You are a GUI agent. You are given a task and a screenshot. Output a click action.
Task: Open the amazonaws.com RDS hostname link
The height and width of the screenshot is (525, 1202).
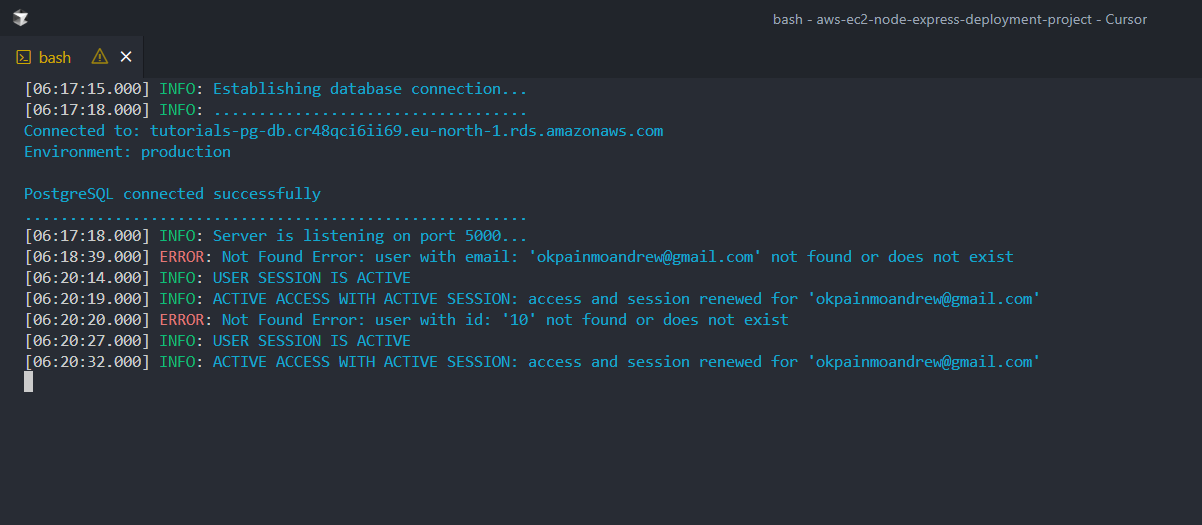coord(406,131)
